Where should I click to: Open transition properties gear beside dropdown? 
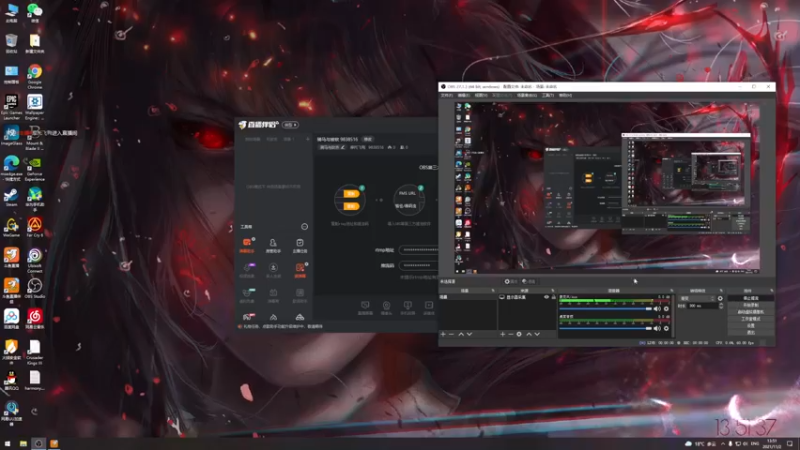click(x=720, y=298)
